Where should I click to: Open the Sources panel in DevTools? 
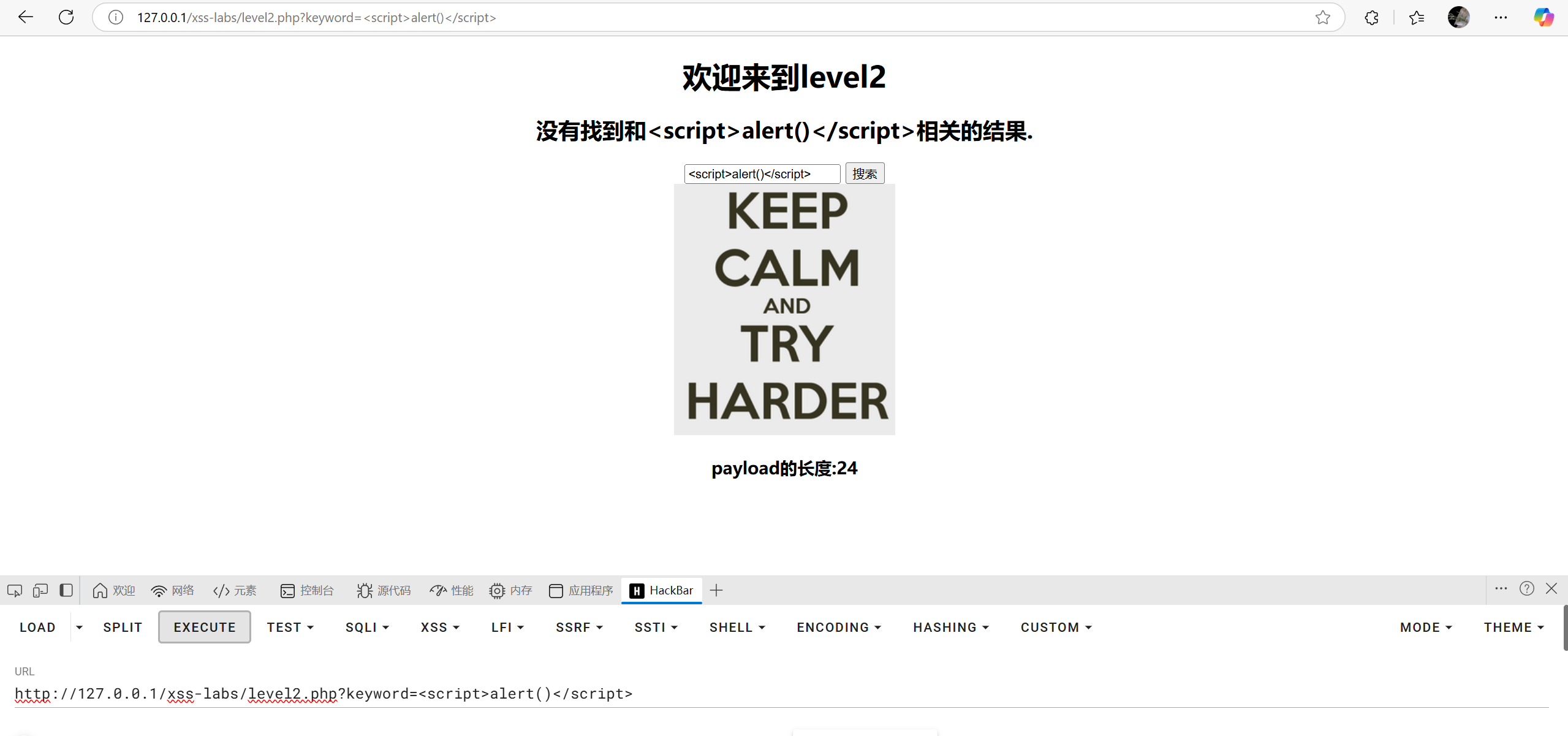[x=384, y=590]
